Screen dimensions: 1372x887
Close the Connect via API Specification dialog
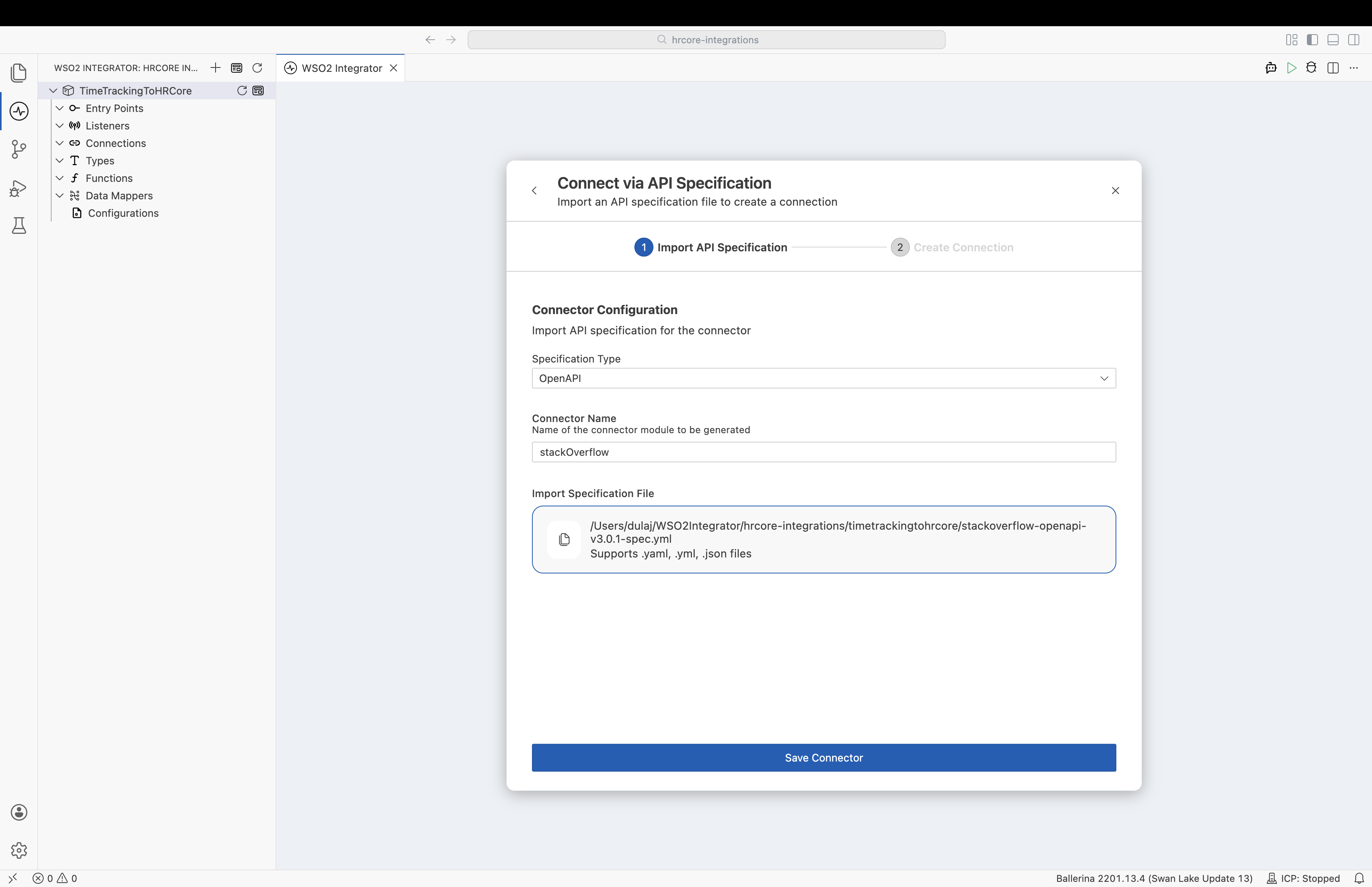point(1115,191)
